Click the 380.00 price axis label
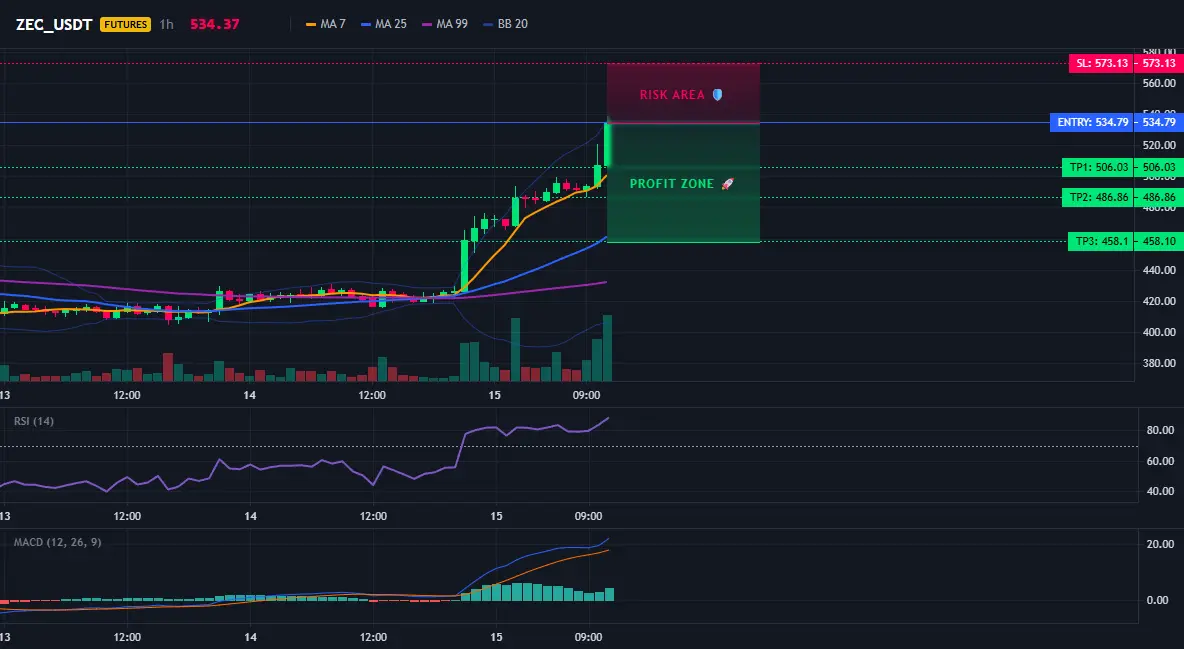 pos(1159,363)
